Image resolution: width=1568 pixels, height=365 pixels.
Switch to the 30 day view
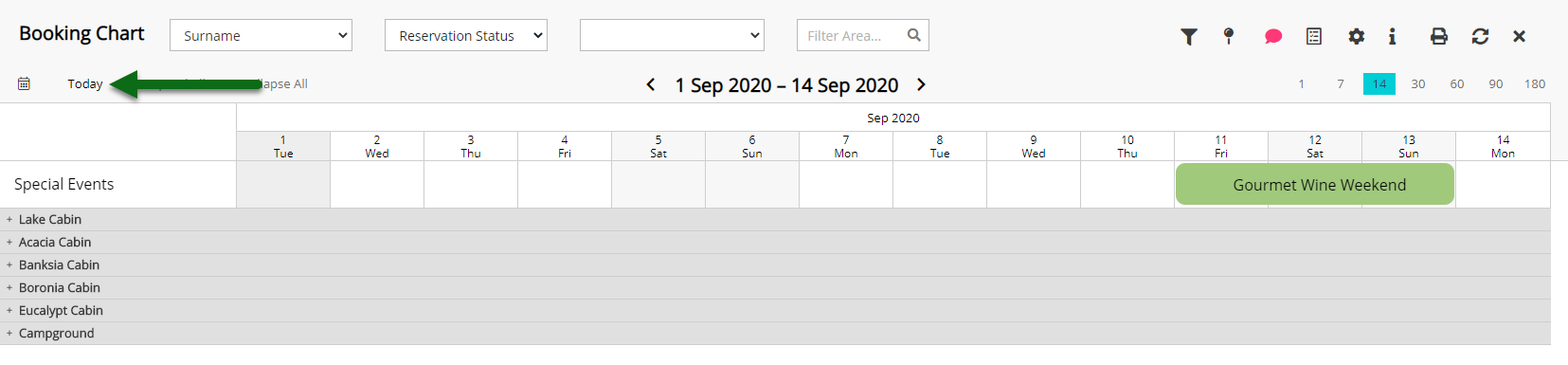click(1418, 83)
